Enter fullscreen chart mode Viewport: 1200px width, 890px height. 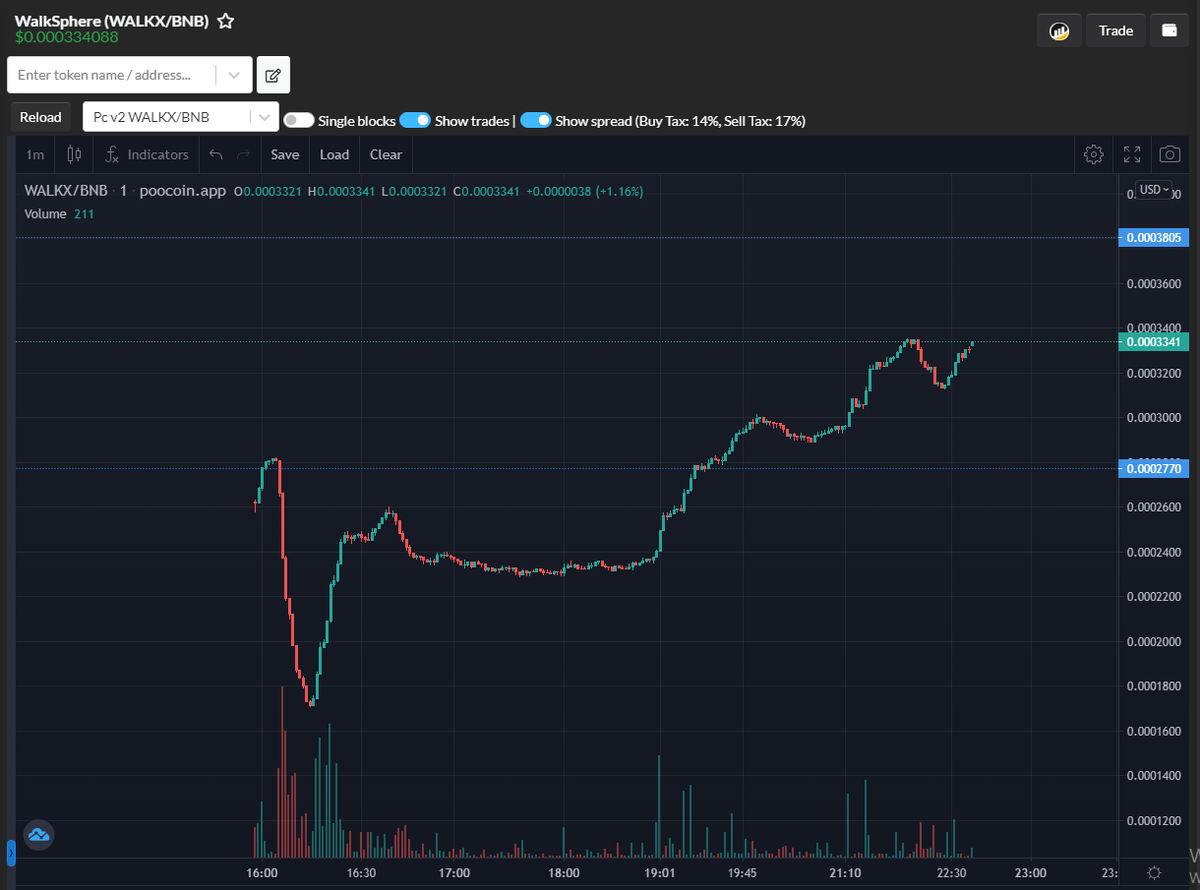(x=1131, y=154)
